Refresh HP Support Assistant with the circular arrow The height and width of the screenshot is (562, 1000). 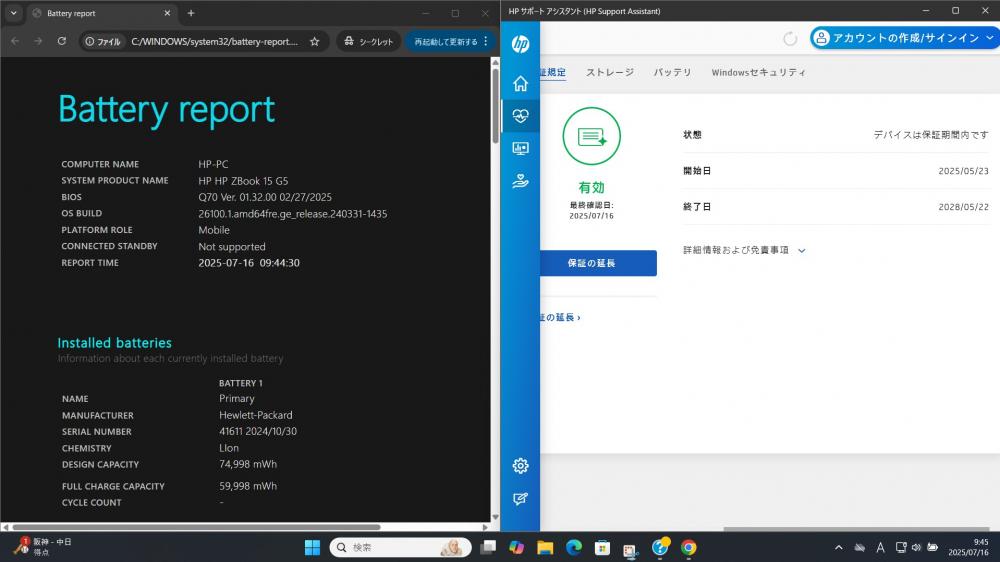[790, 39]
